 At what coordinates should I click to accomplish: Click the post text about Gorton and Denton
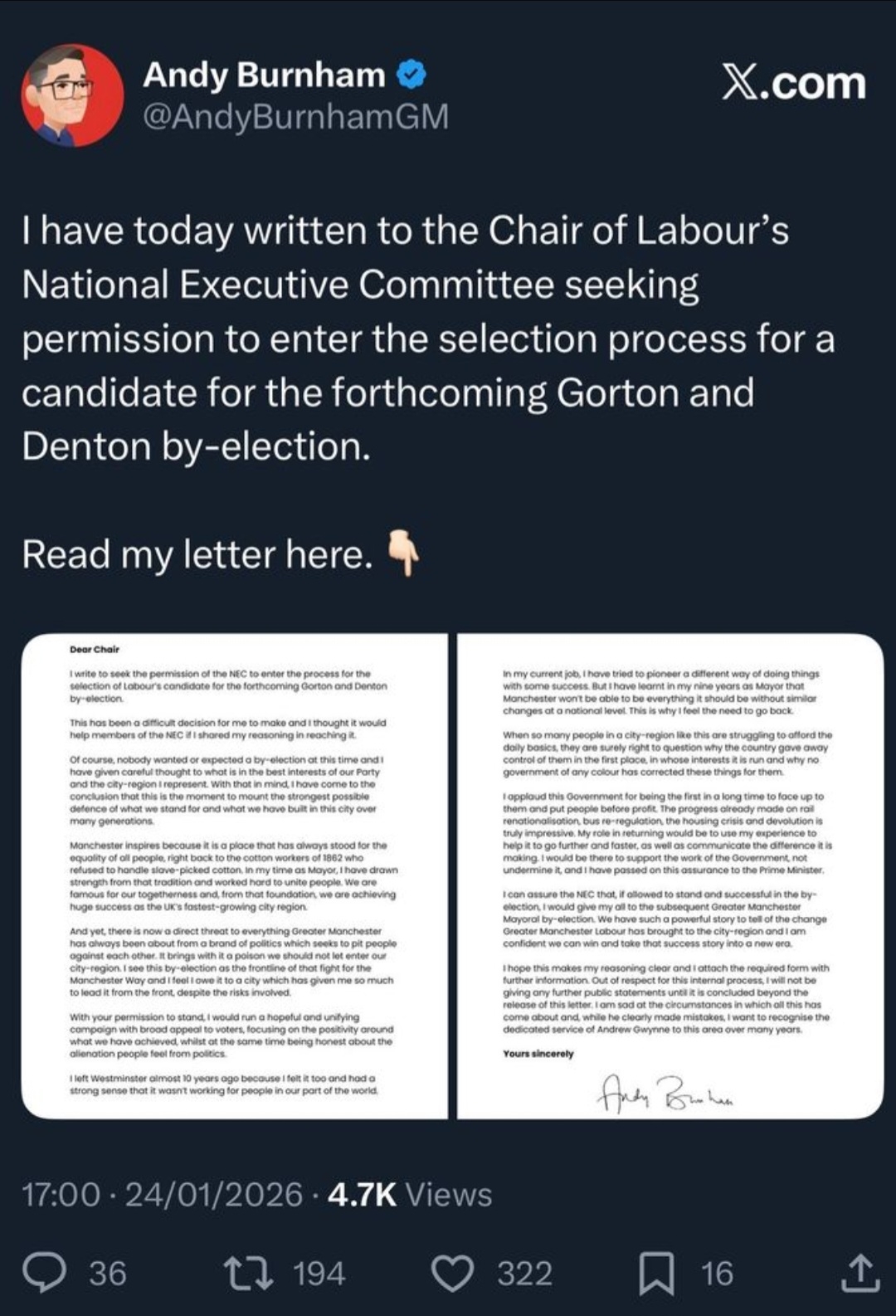coord(427,339)
